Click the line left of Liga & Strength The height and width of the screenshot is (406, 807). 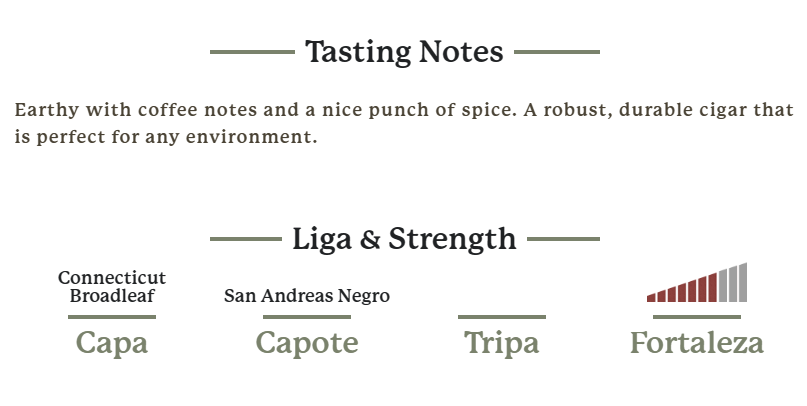[x=245, y=239]
